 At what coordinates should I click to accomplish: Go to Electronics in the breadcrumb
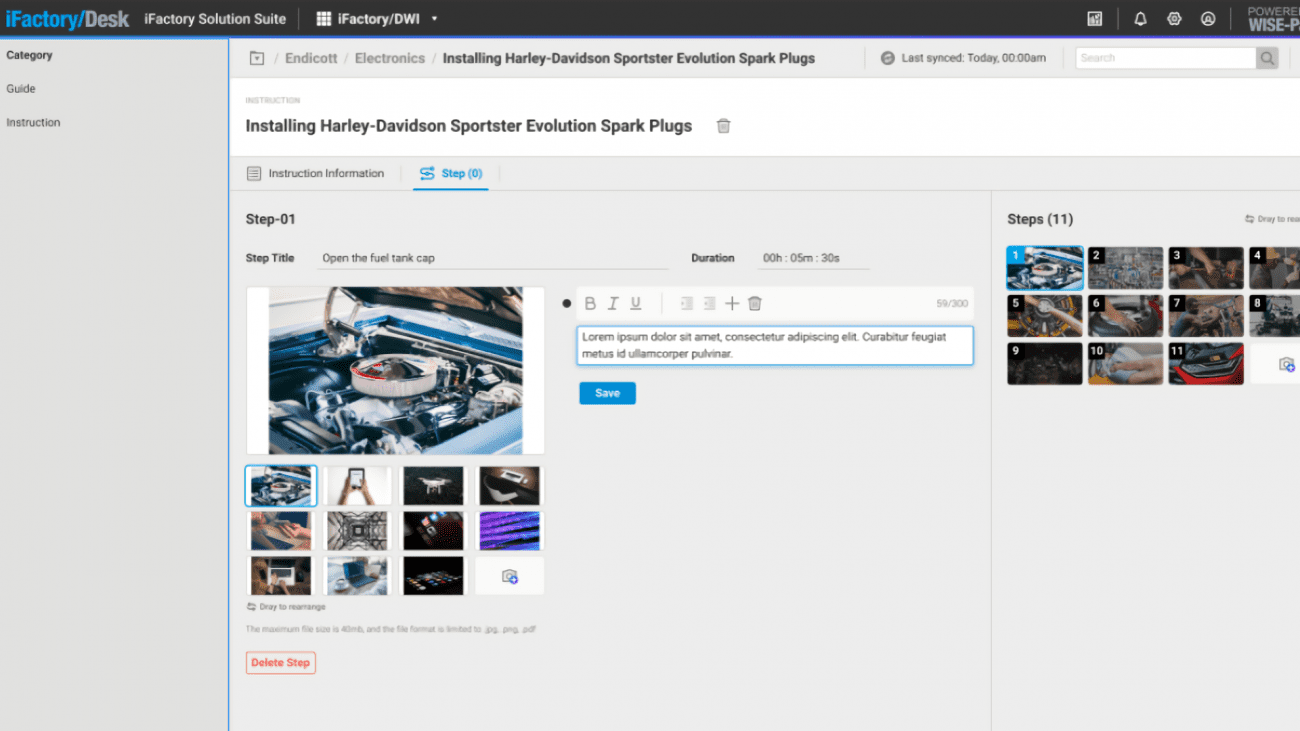click(390, 58)
